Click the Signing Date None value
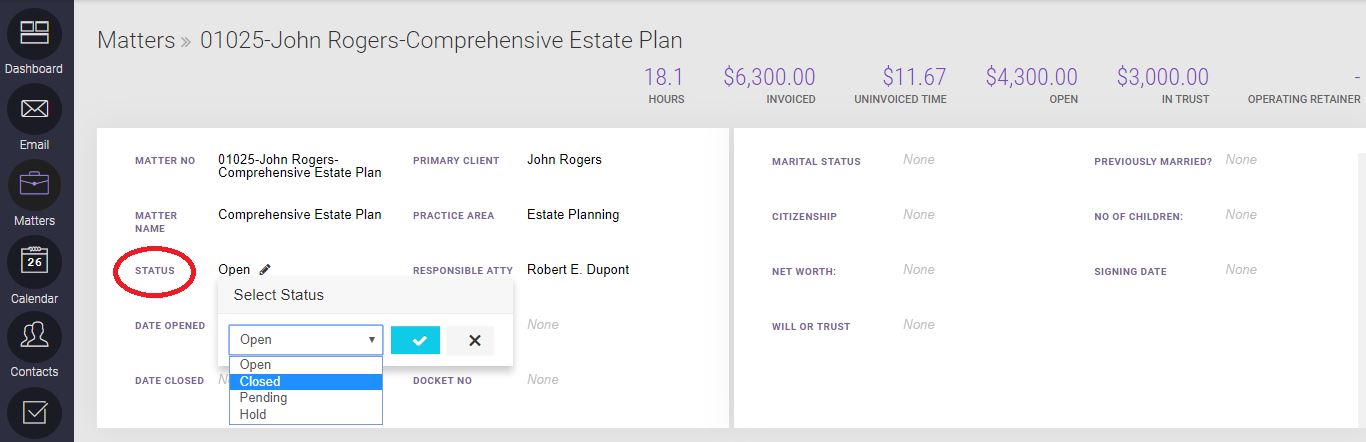This screenshot has height=442, width=1366. point(1240,270)
